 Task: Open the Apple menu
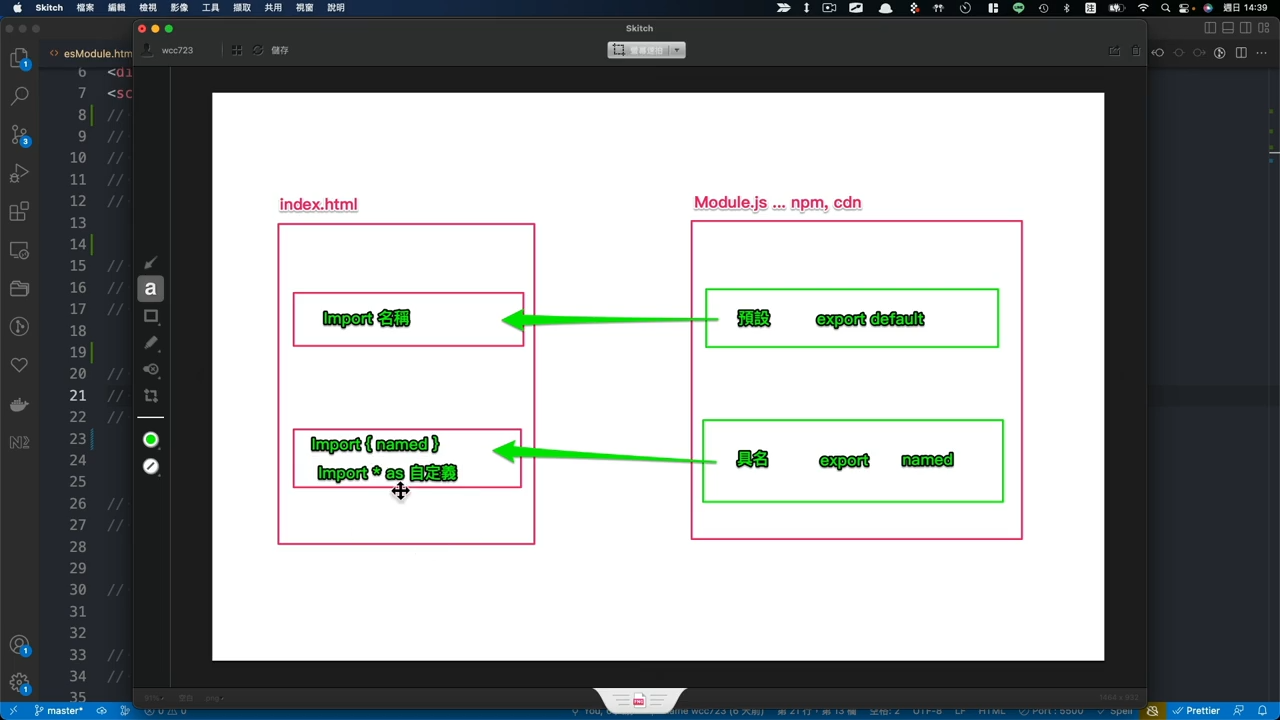coord(17,7)
